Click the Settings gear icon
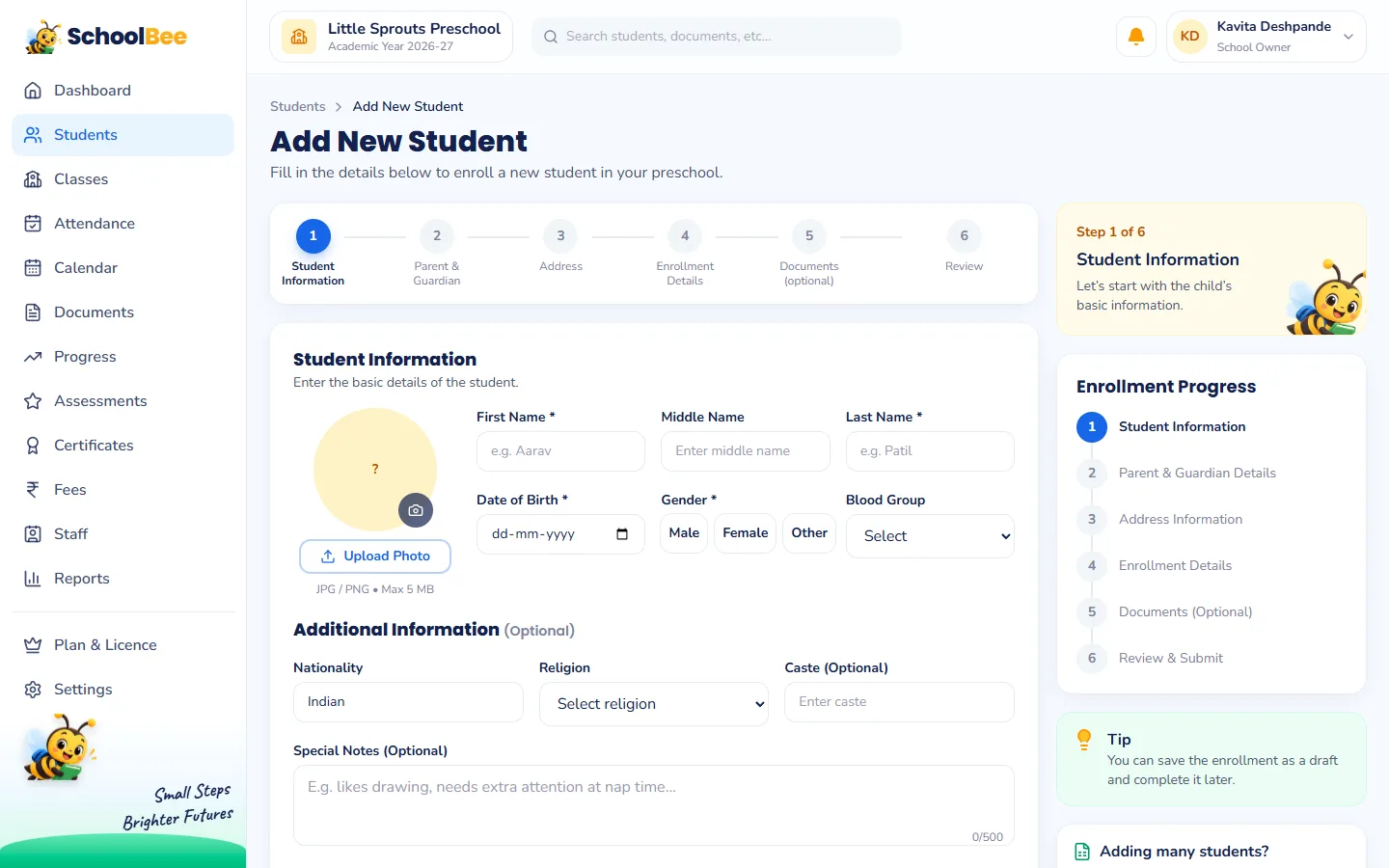Screen dimensions: 1389x868 click(x=33, y=690)
